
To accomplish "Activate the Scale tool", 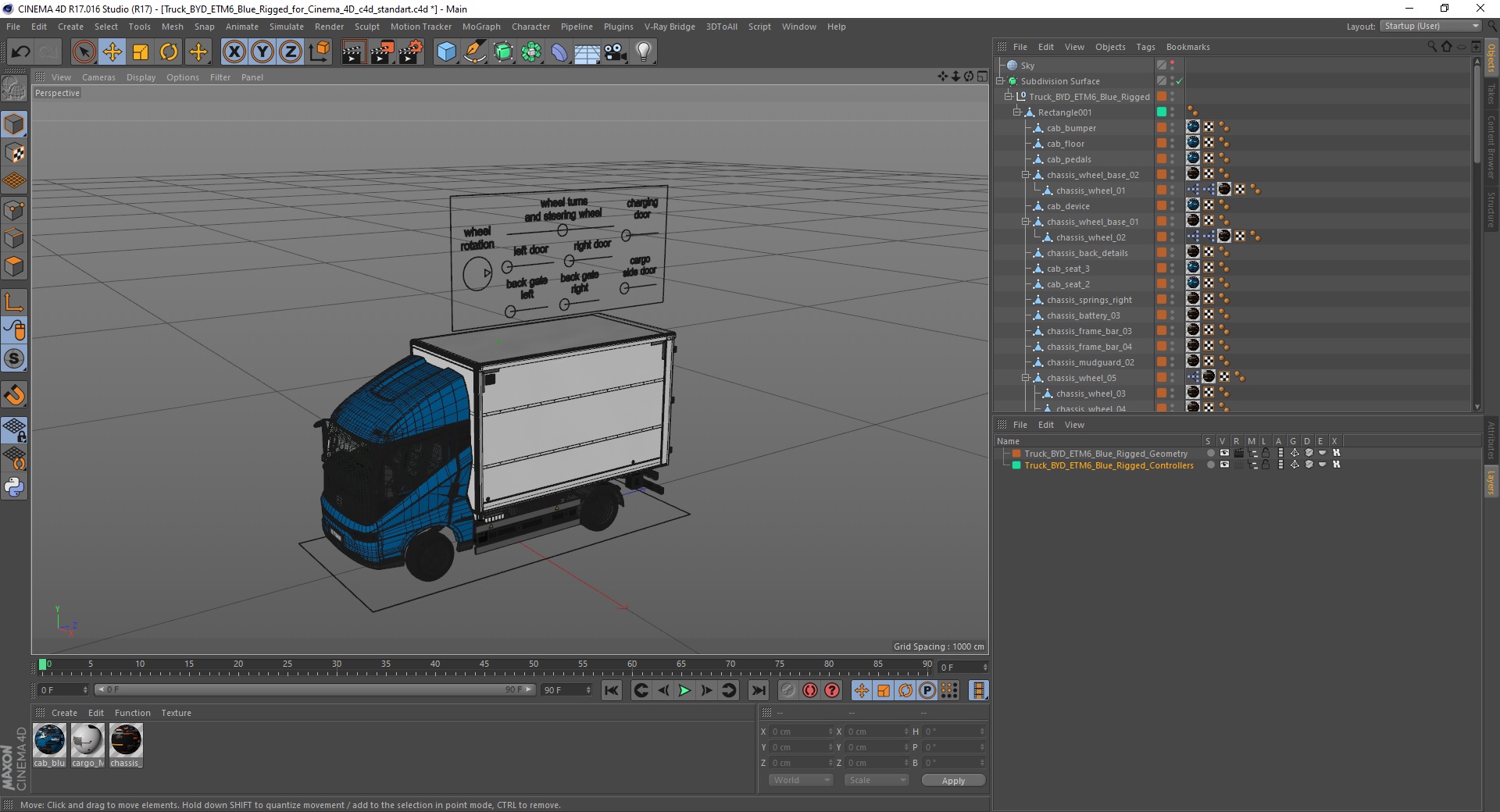I will pos(141,52).
